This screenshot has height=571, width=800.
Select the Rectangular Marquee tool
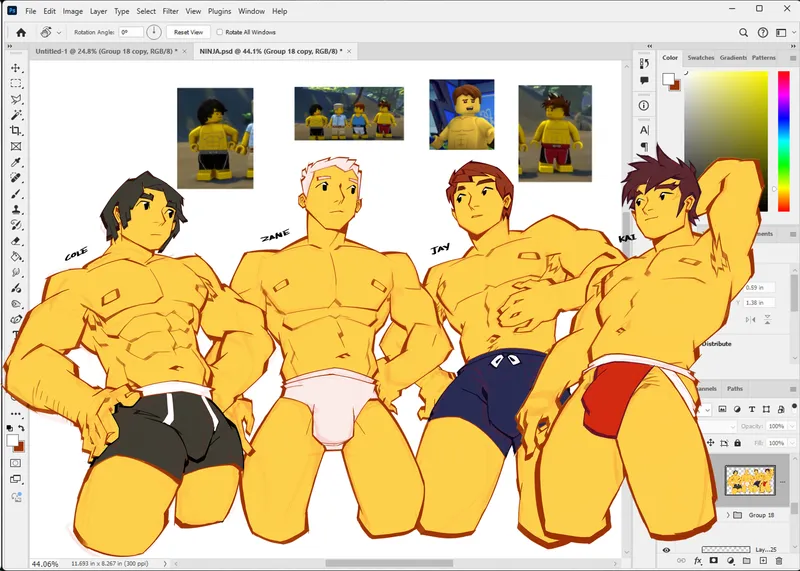(x=16, y=83)
